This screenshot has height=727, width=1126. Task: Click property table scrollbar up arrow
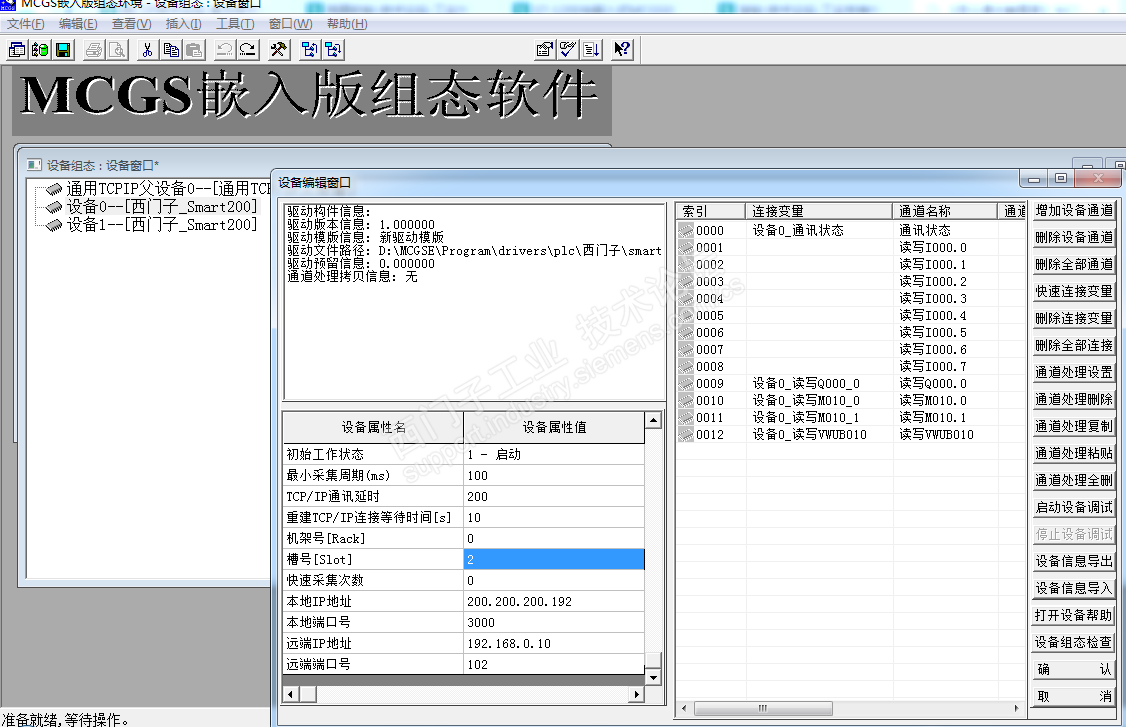pyautogui.click(x=653, y=420)
